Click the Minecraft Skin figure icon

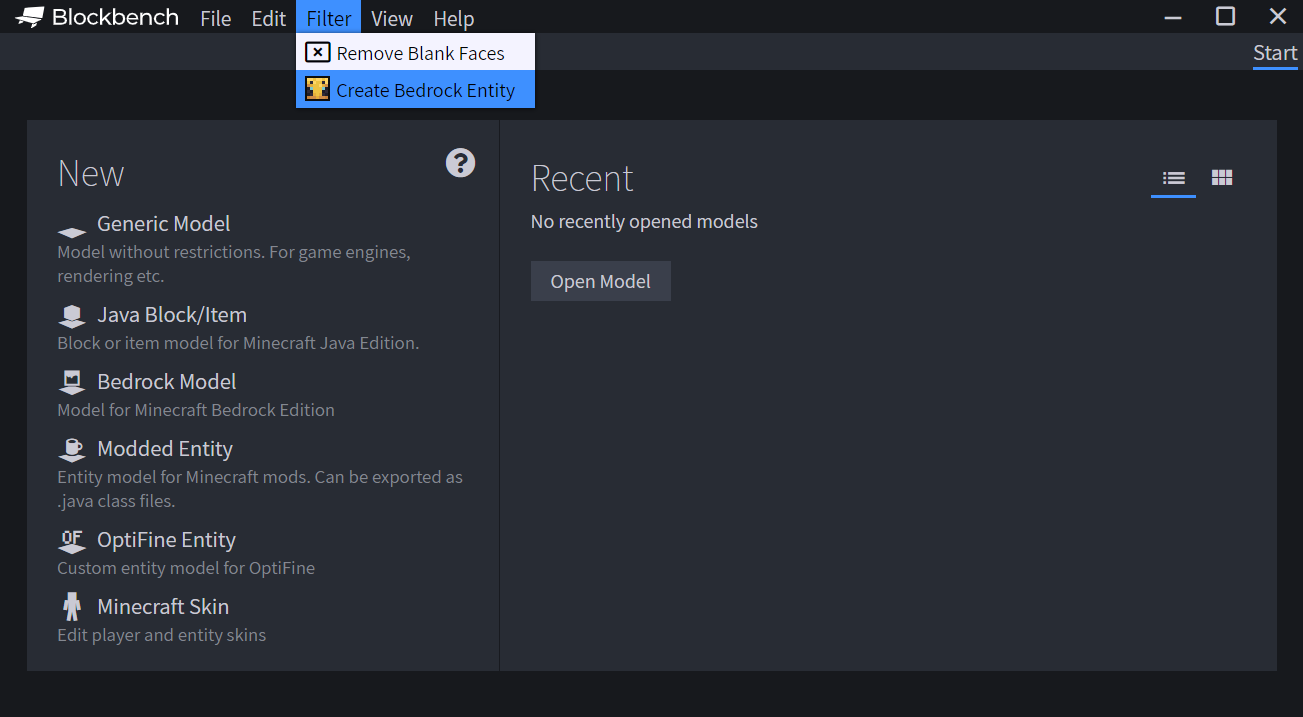[x=72, y=607]
